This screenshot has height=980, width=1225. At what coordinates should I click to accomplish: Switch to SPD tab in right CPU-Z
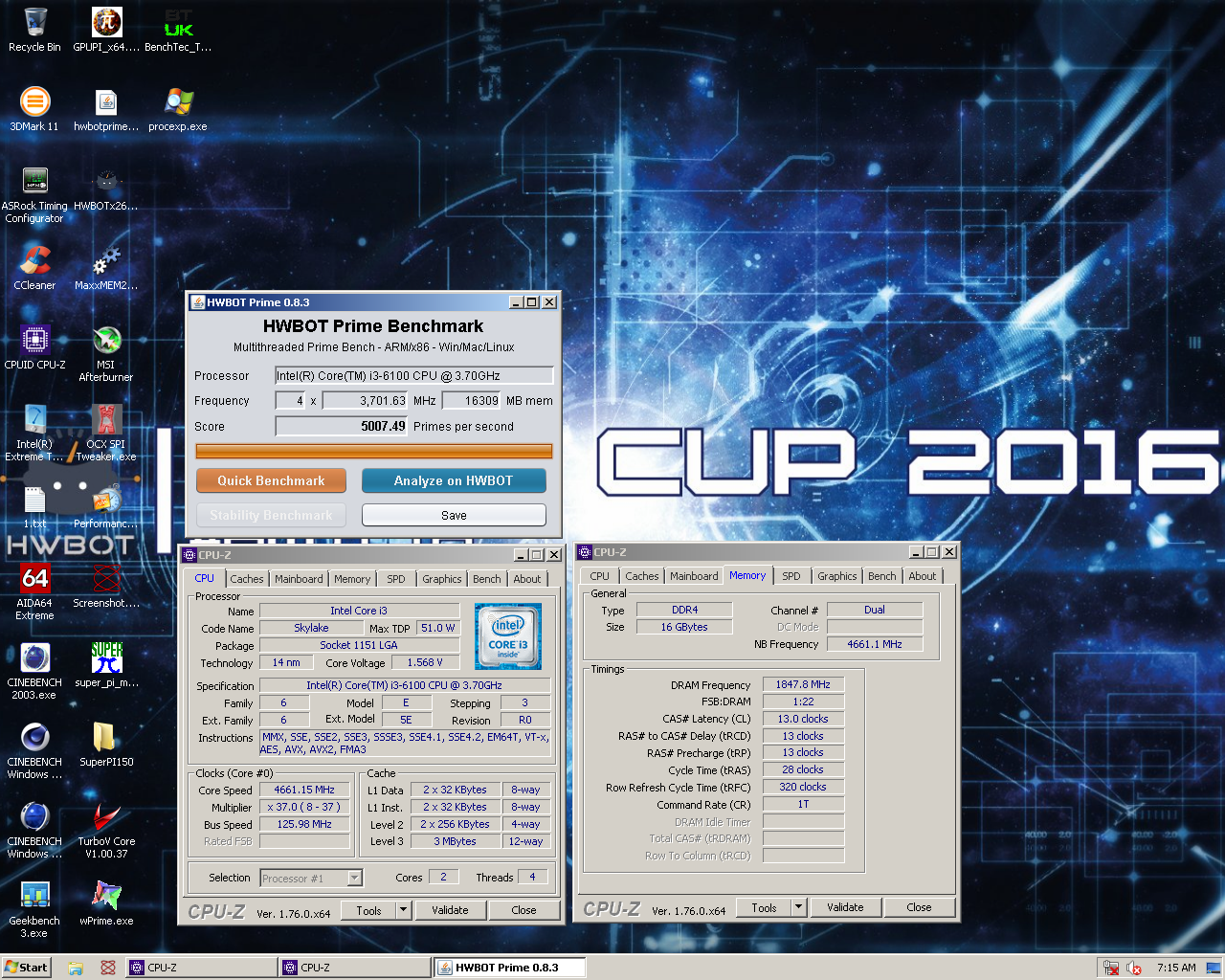pyautogui.click(x=791, y=576)
